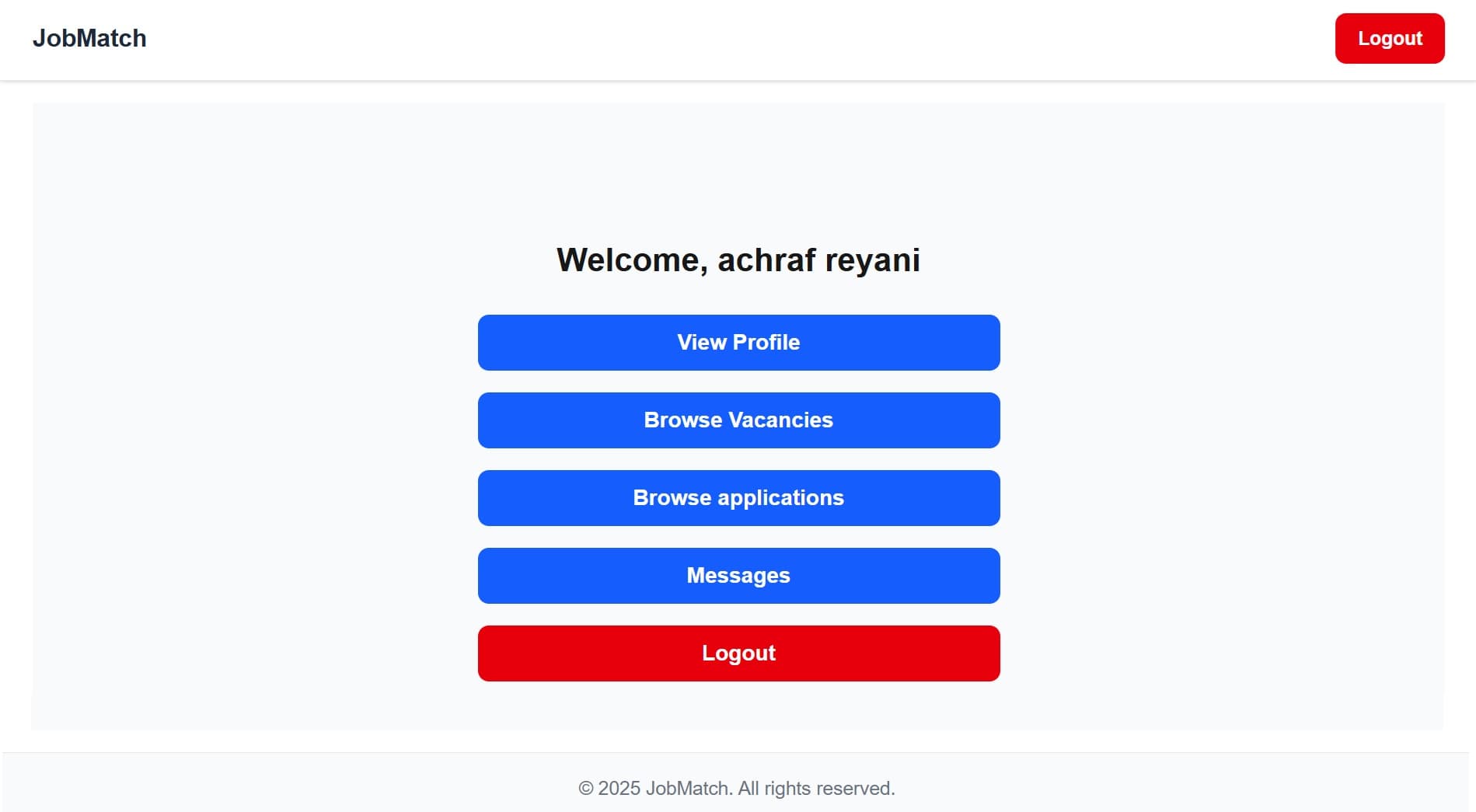Return home via the JobMatch title
Screen dimensions: 1476x812
(x=89, y=37)
